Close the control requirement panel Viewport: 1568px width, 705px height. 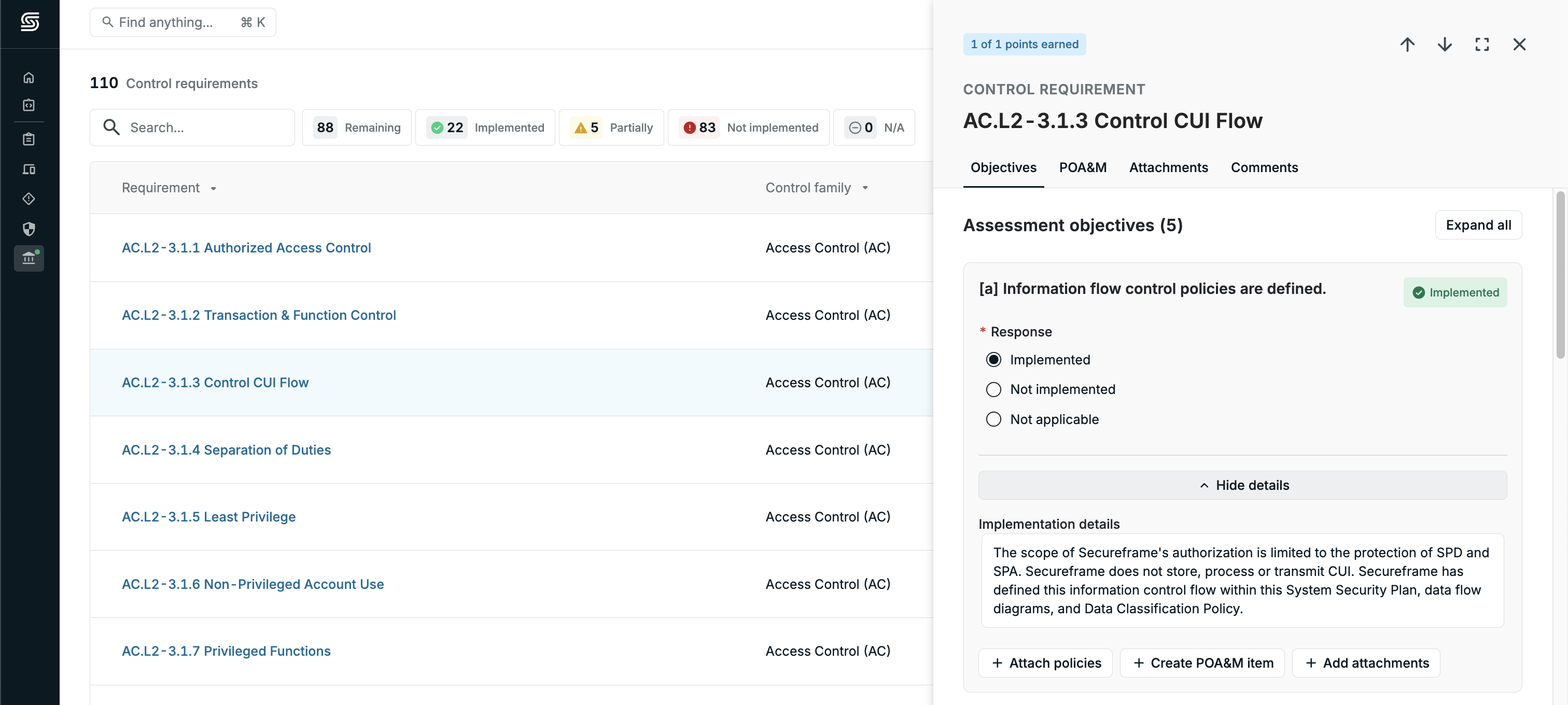tap(1519, 45)
